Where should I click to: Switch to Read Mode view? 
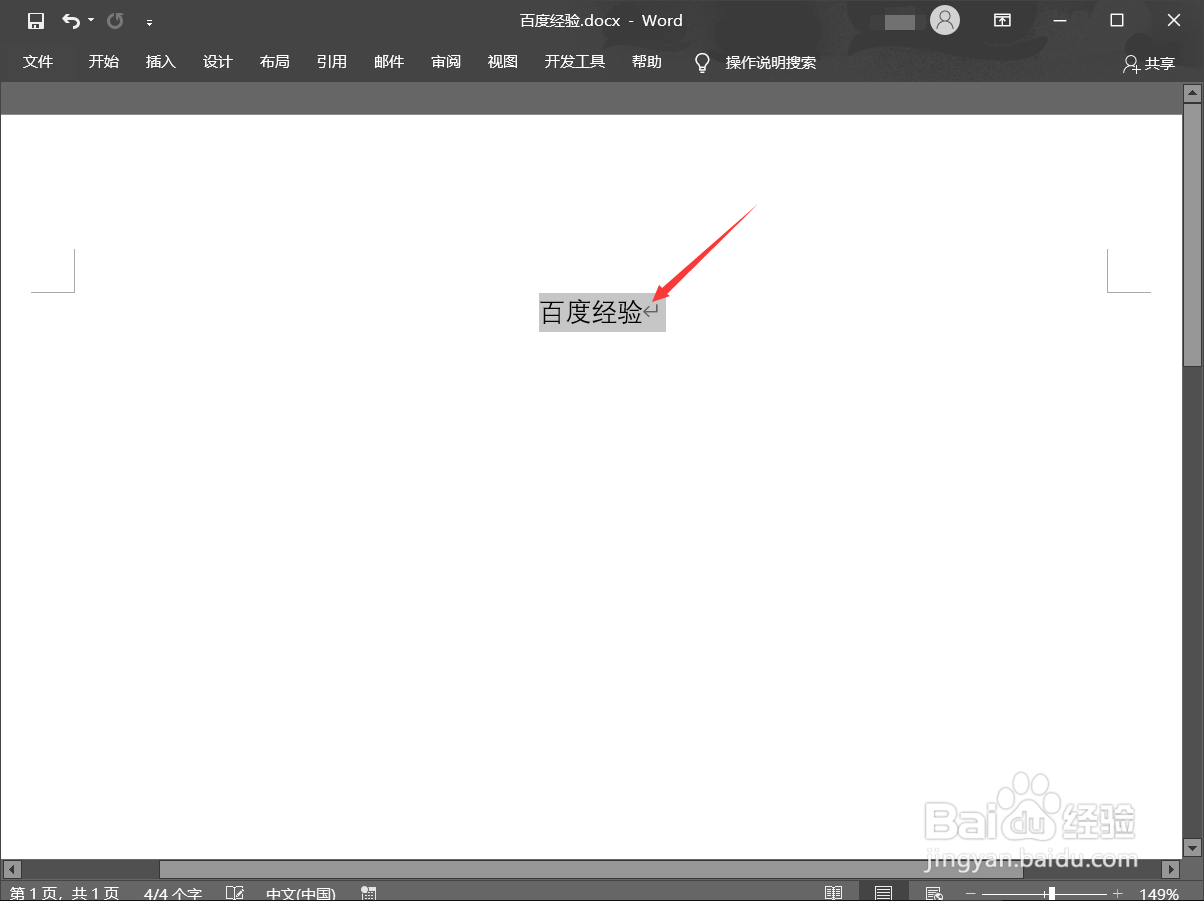(833, 892)
